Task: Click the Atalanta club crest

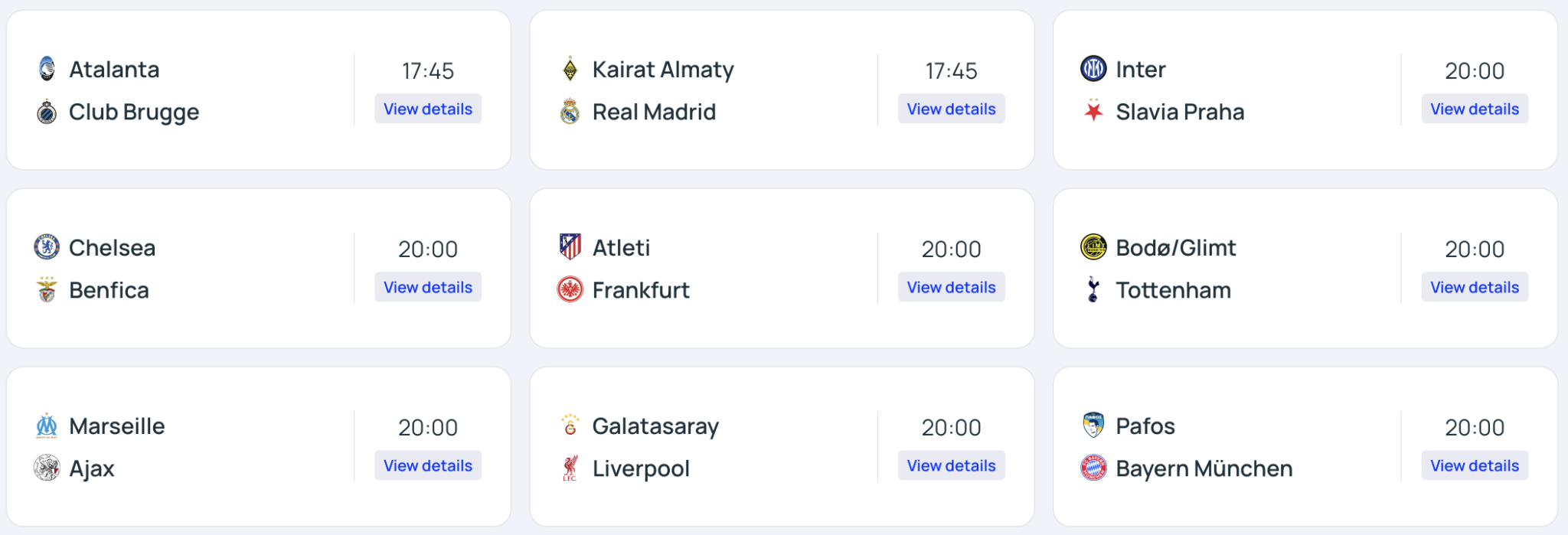Action: pyautogui.click(x=47, y=69)
